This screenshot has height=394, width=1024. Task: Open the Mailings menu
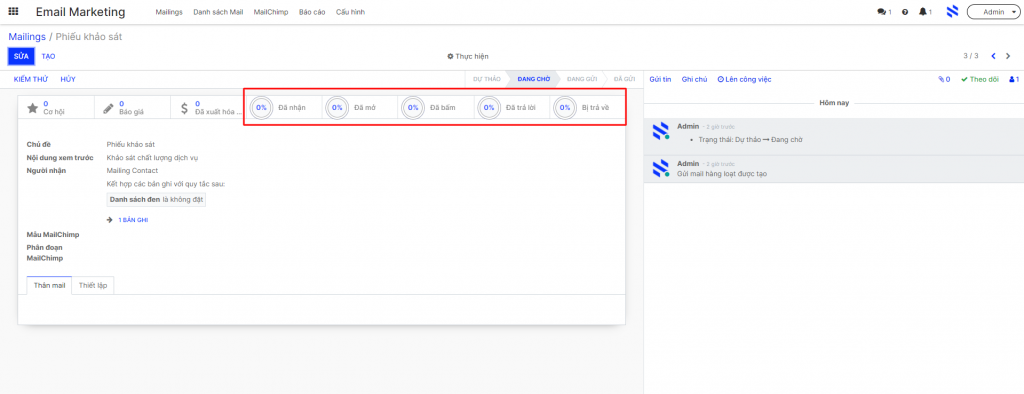click(x=169, y=12)
